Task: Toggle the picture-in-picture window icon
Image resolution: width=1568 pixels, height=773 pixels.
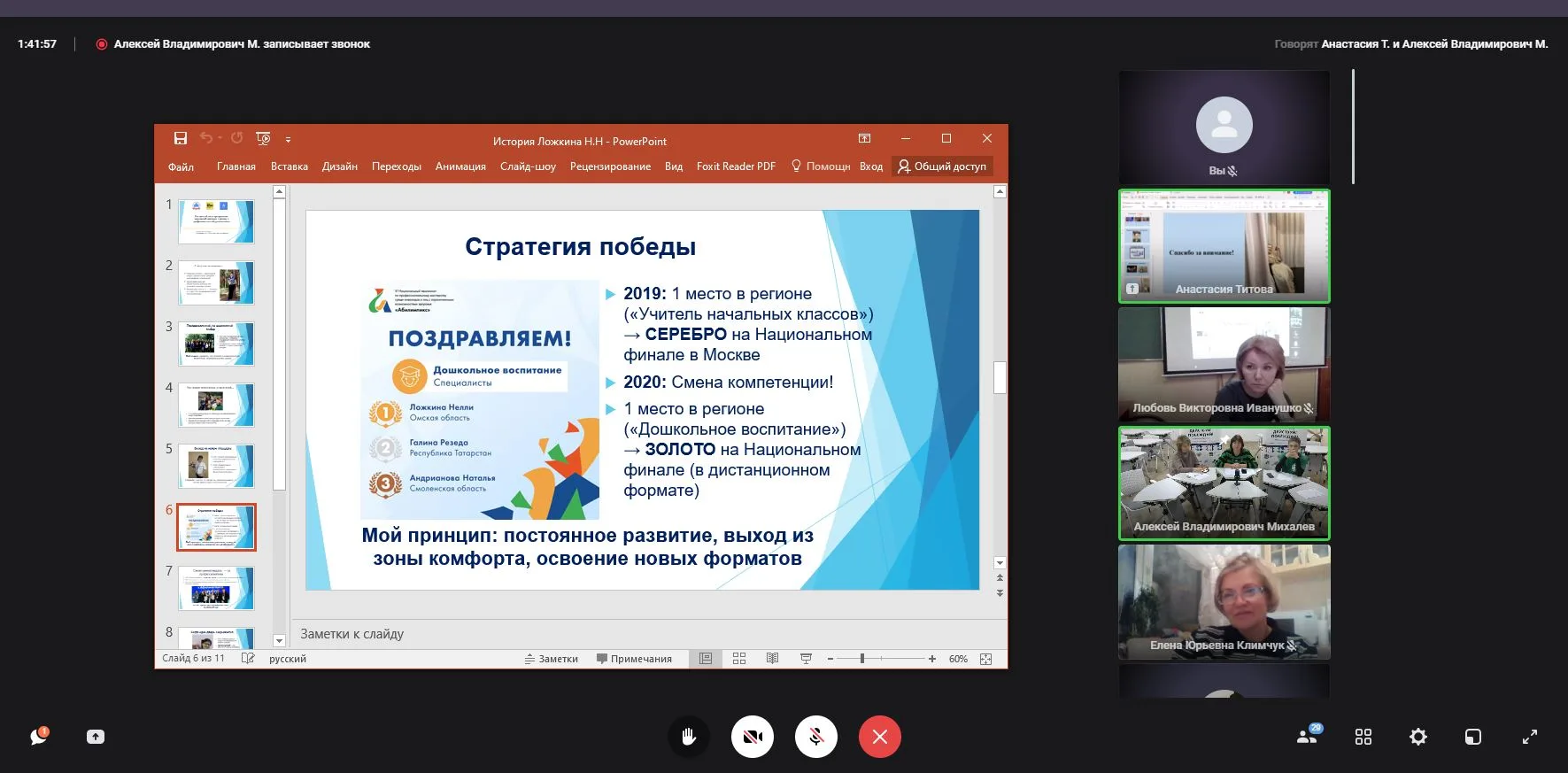Action: coord(1473,737)
